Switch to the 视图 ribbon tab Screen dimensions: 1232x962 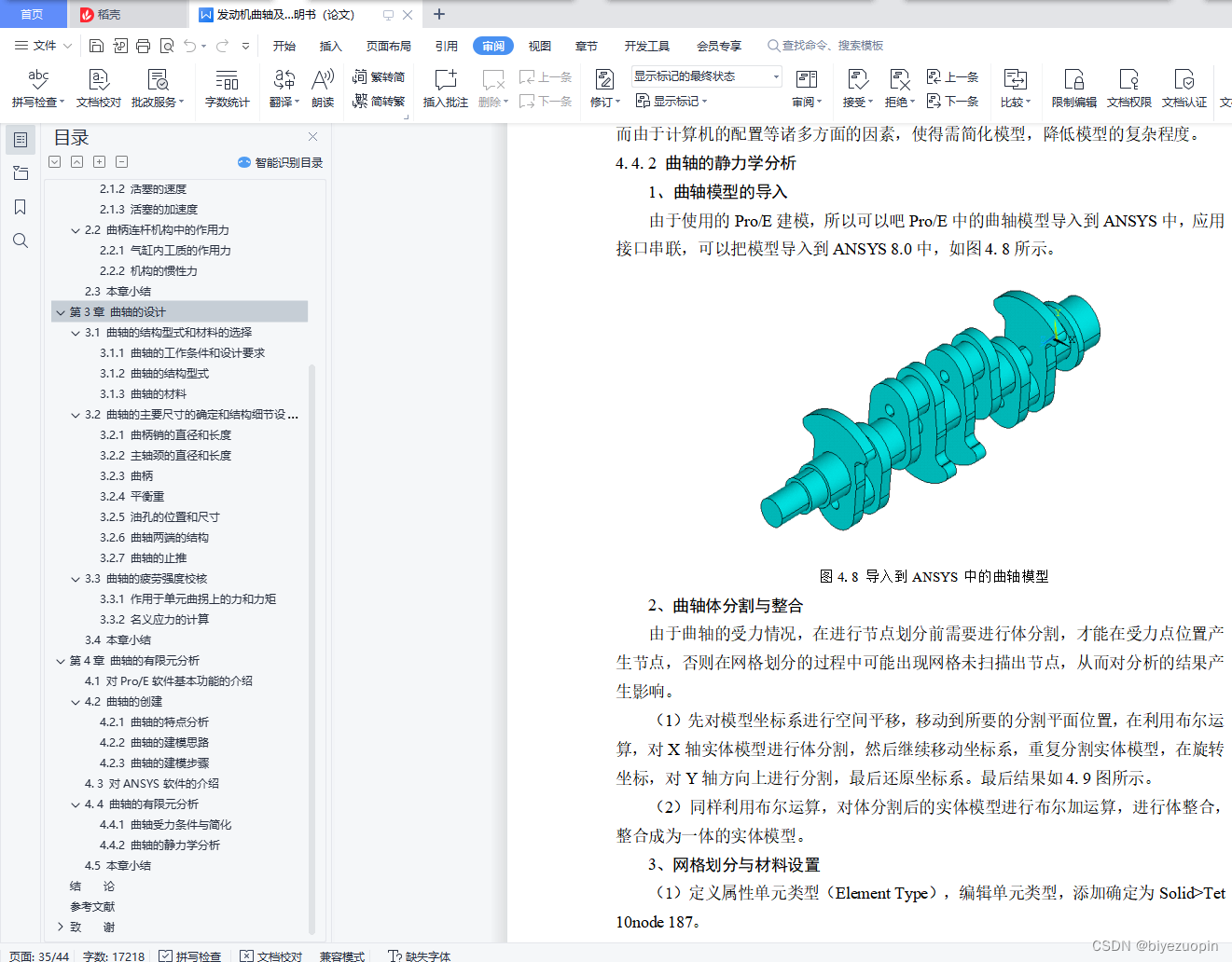(x=540, y=46)
